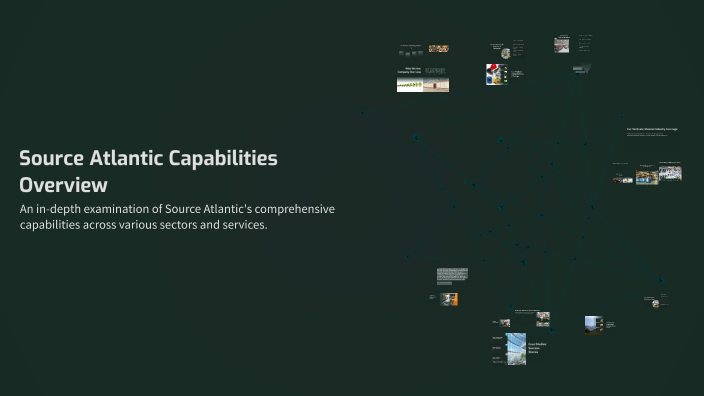
Task: Open the "Why We Are Company Overview" slide
Action: 422,79
